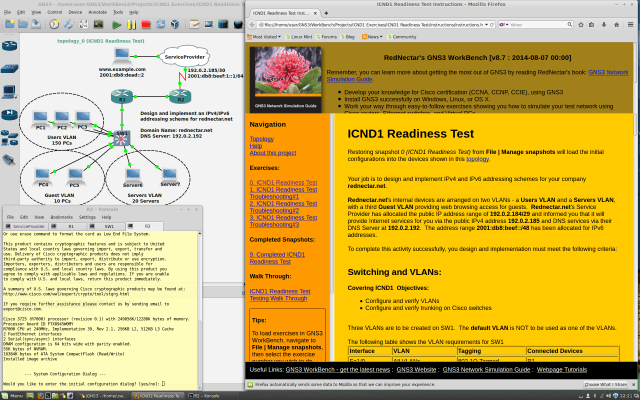The height and width of the screenshot is (400, 640).
Task: Browse routers category in GNS3 device sidebar
Action: [x=9, y=46]
